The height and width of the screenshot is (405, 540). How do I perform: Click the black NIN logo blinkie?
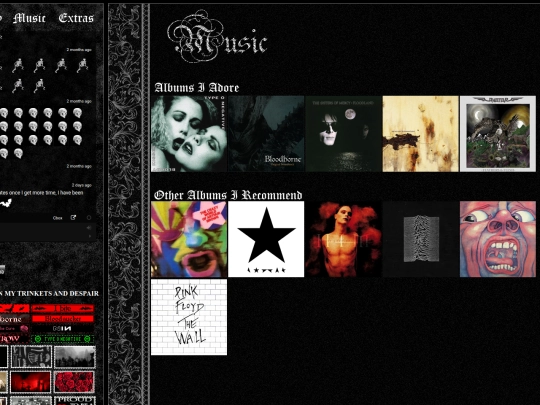click(63, 329)
